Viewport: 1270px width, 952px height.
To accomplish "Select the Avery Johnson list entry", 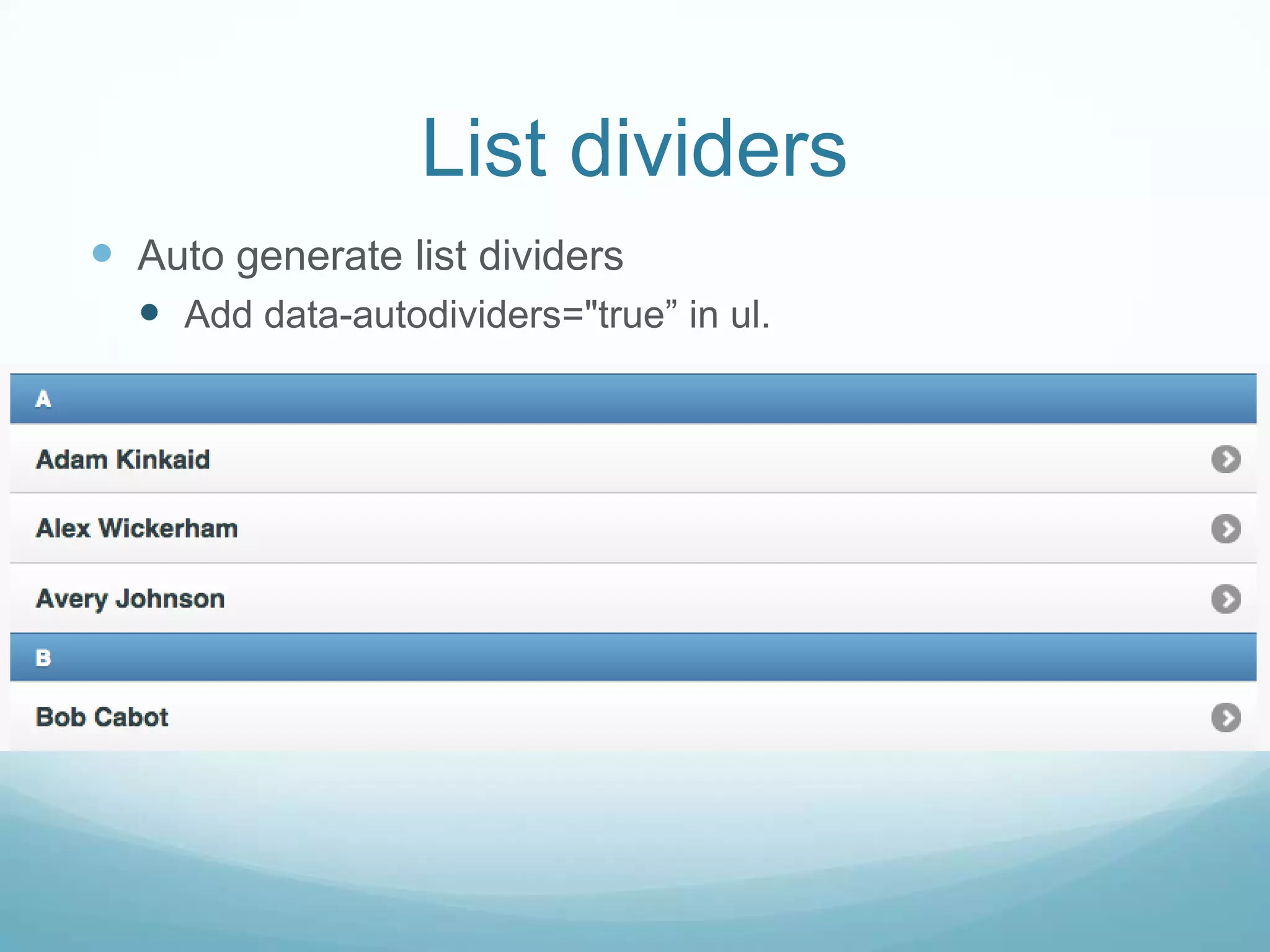I will [633, 599].
